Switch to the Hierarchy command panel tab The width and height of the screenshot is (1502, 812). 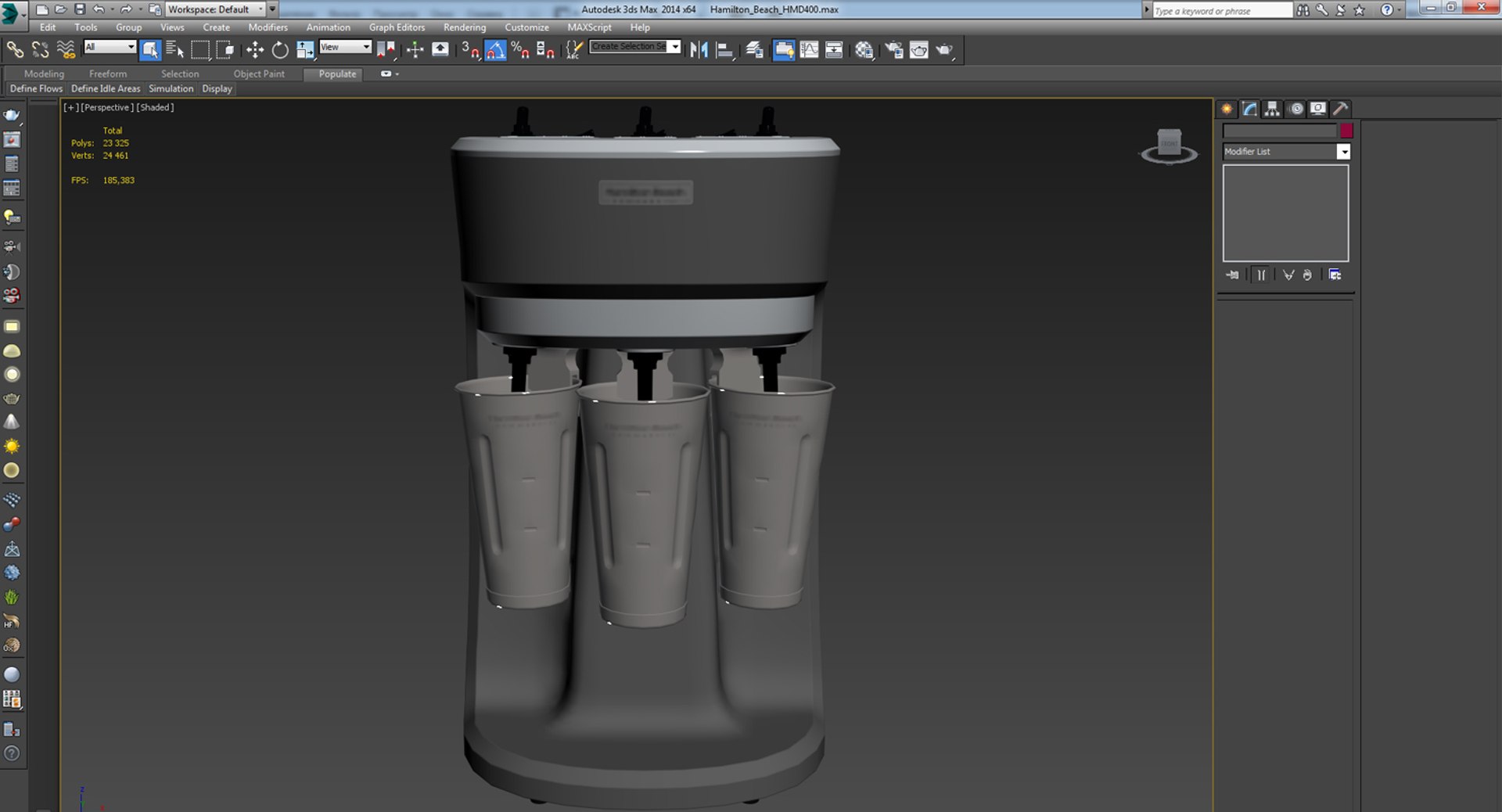click(x=1273, y=109)
